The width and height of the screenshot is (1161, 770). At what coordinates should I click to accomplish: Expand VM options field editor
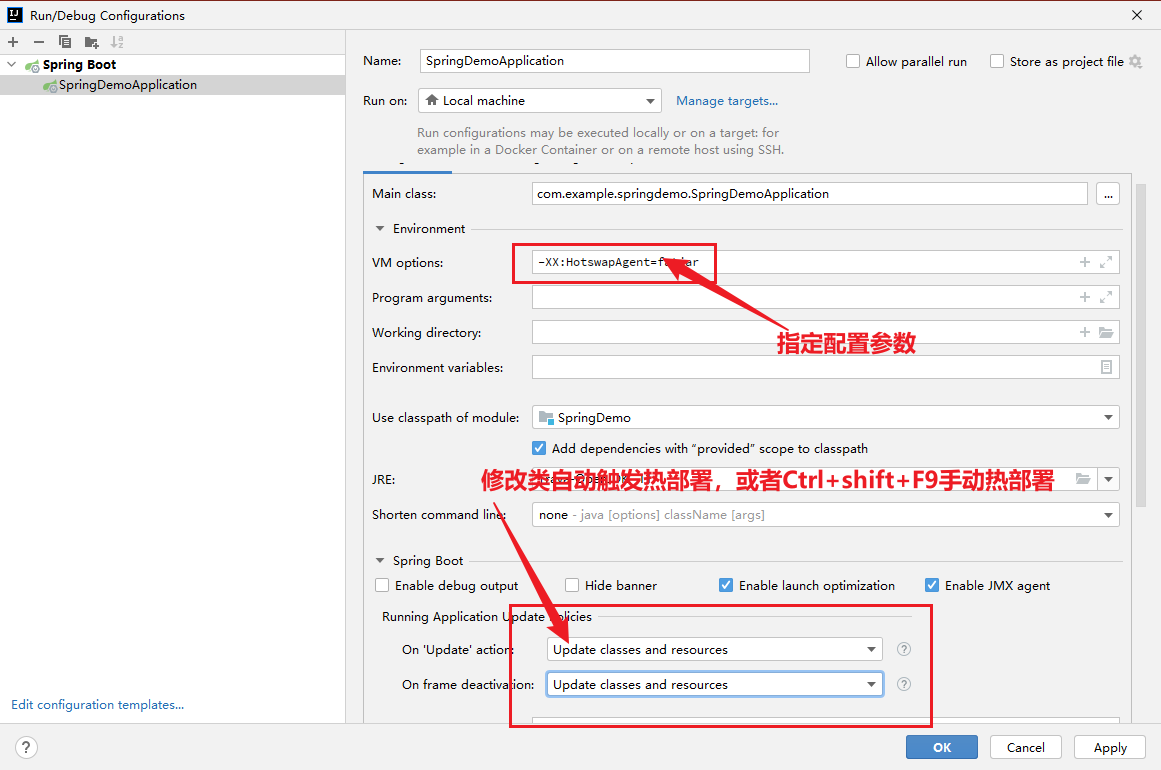coord(1106,262)
